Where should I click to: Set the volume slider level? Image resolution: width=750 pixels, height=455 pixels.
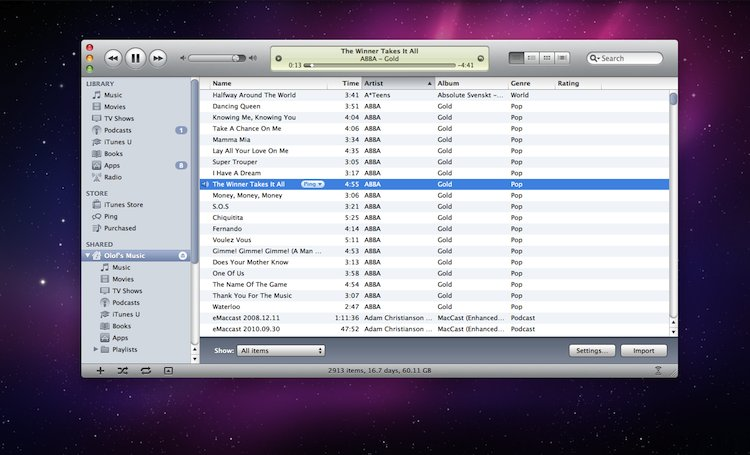coord(217,58)
